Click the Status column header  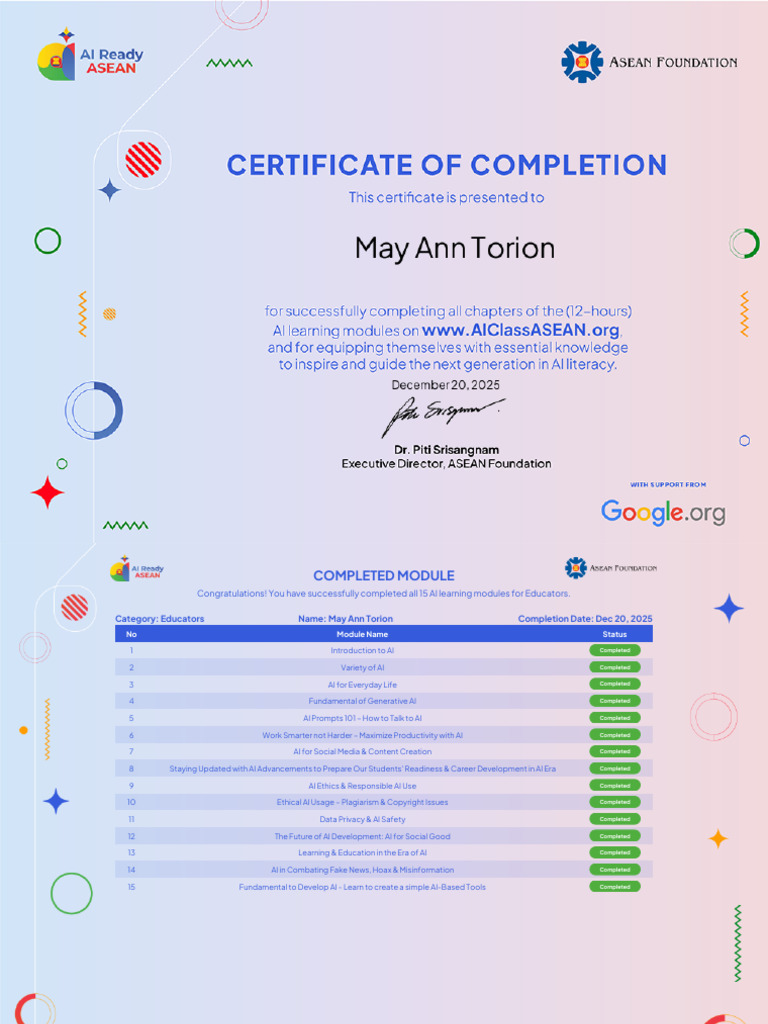point(615,634)
